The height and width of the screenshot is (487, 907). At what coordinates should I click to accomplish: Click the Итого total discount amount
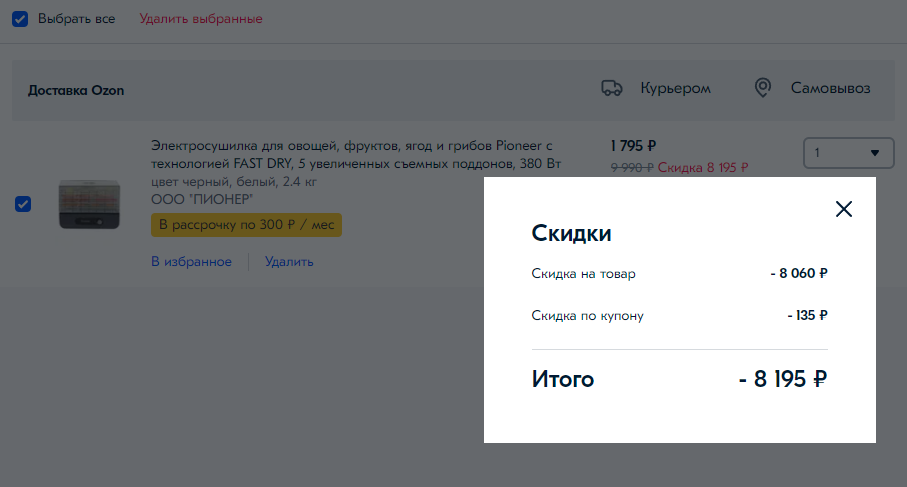click(x=783, y=380)
